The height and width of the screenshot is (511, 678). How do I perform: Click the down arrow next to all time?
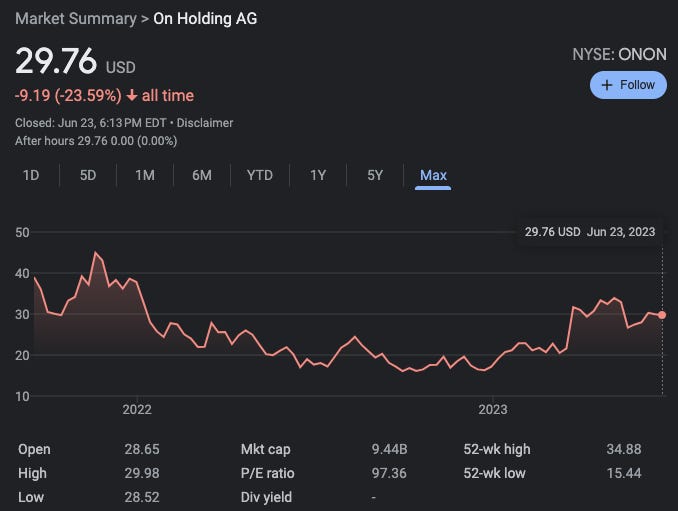[131, 96]
